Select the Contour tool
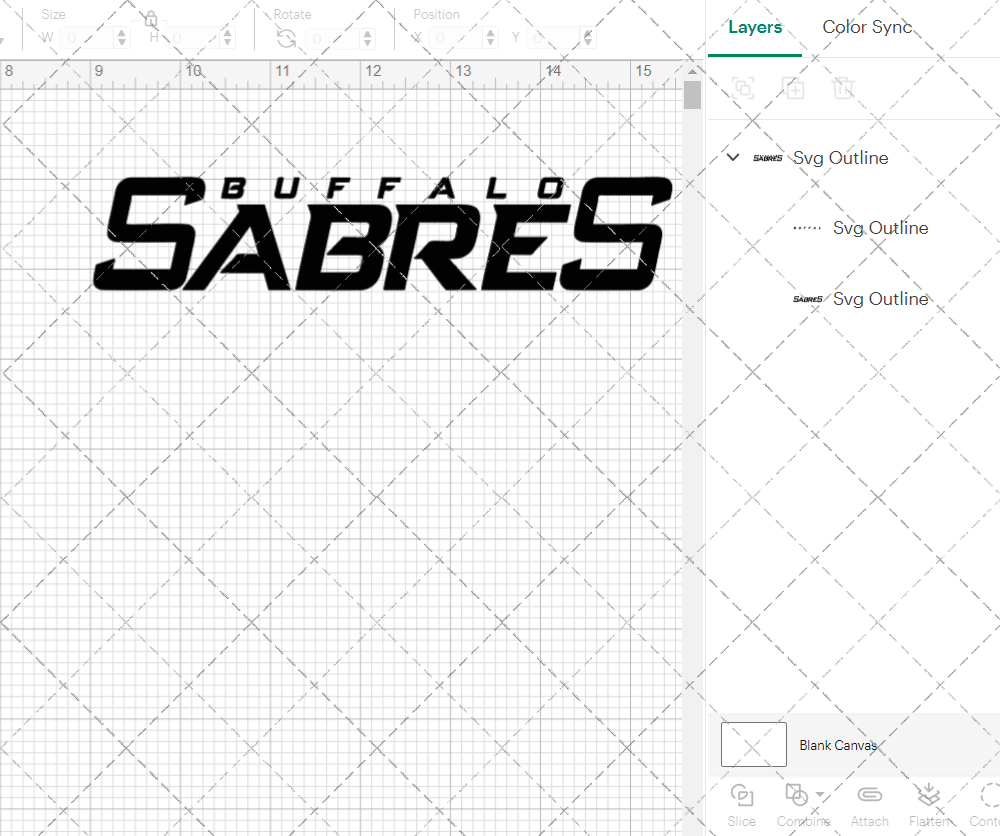The height and width of the screenshot is (836, 1000). click(x=990, y=797)
